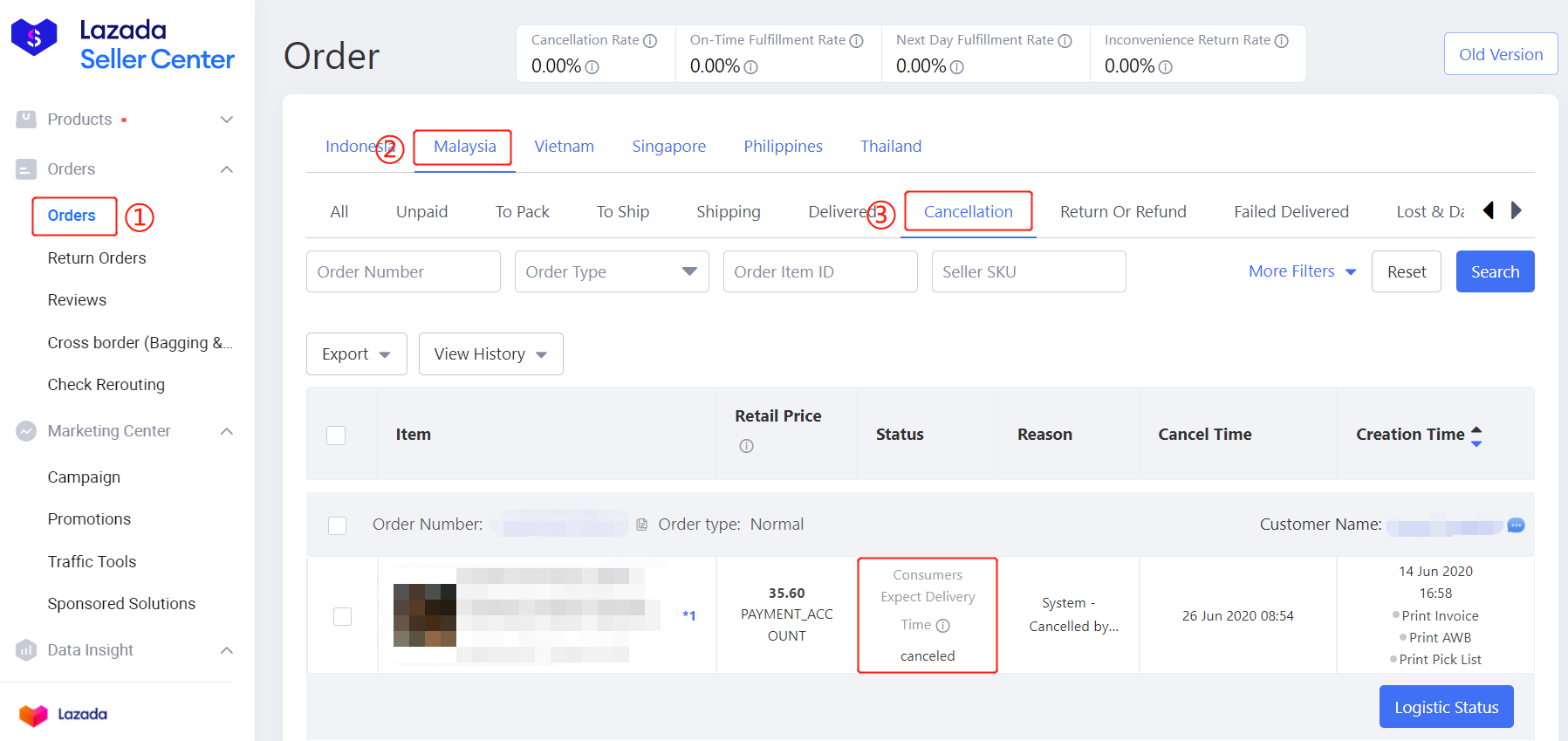Open Return Orders in the sidebar
Screen dimensions: 1568x741
pos(97,258)
